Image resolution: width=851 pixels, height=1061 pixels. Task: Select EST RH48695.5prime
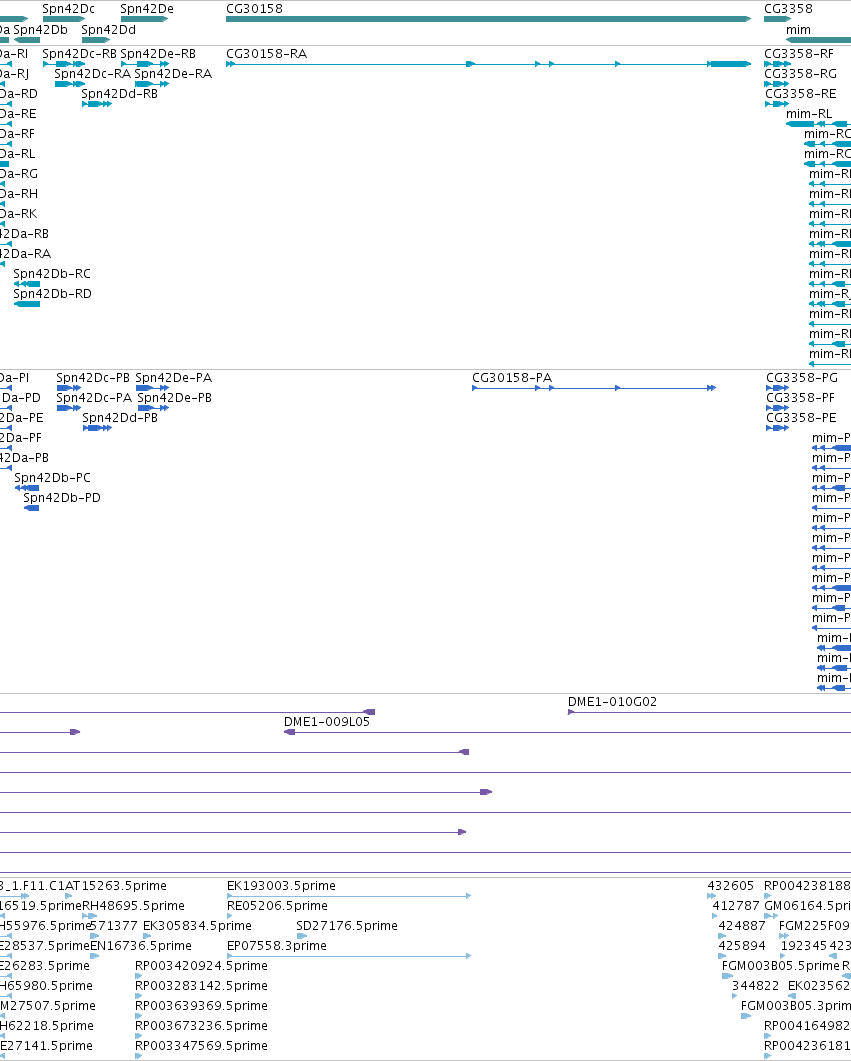coord(133,905)
